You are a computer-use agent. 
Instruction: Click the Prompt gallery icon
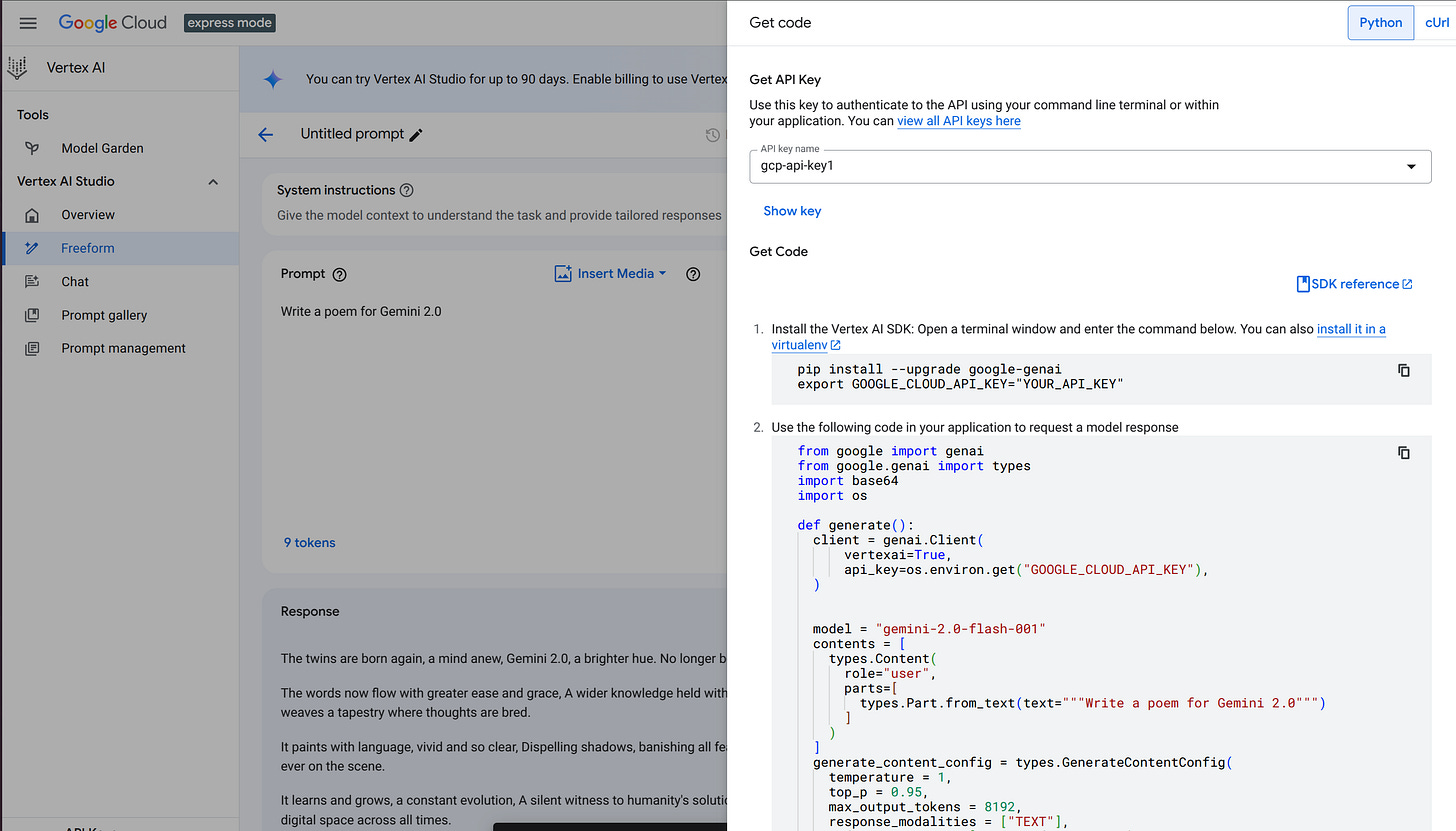tap(32, 315)
